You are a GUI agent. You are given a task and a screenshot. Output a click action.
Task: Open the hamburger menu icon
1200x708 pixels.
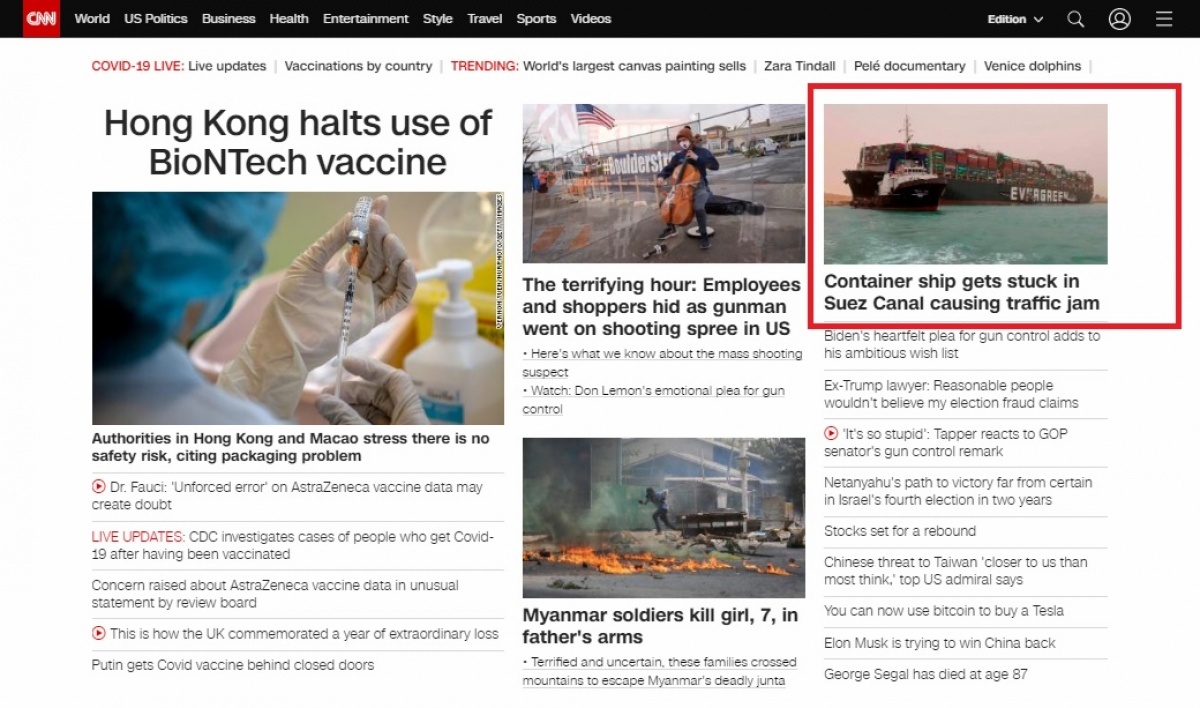1163,19
